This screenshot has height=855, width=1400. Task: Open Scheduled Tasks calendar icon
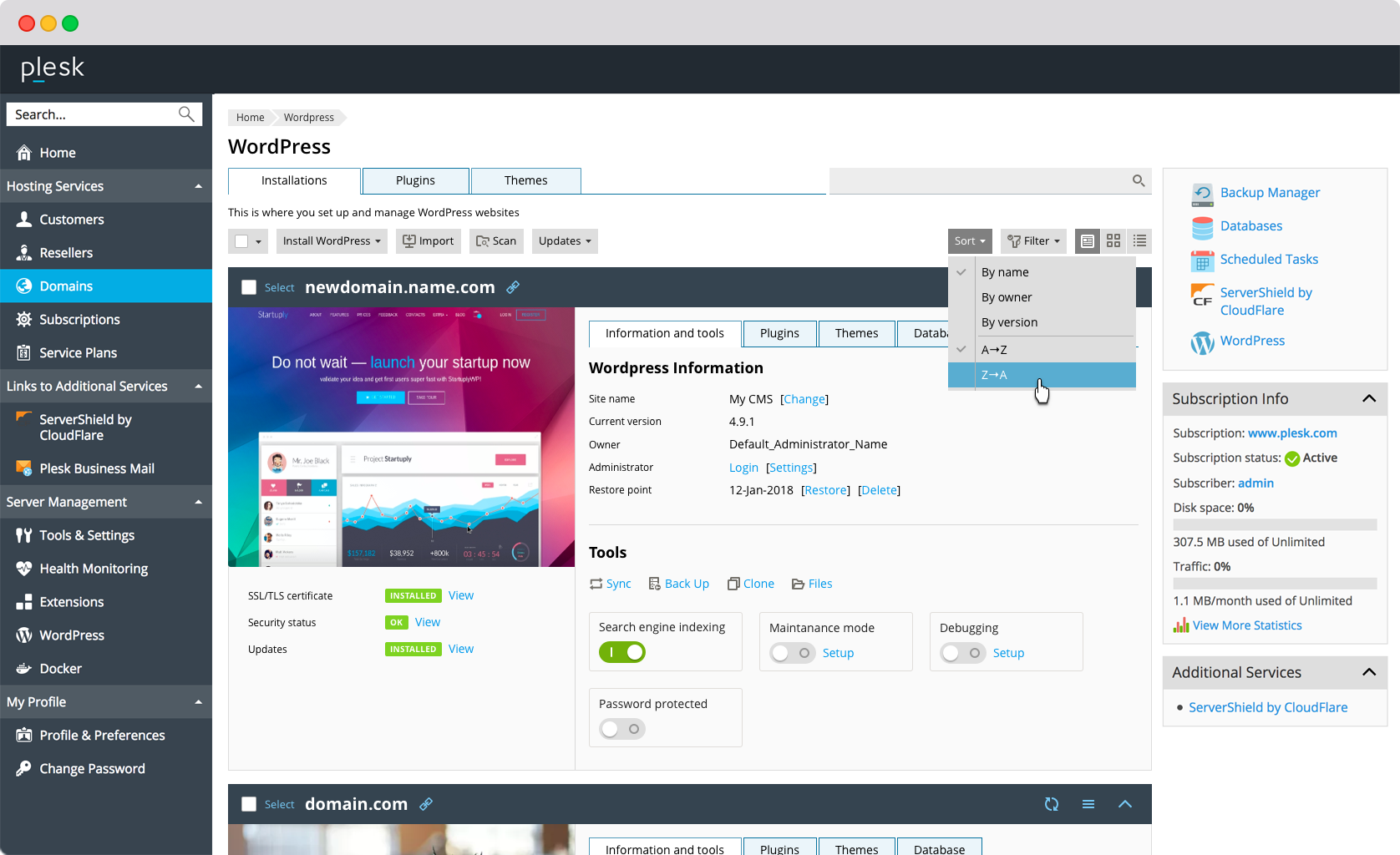point(1203,261)
